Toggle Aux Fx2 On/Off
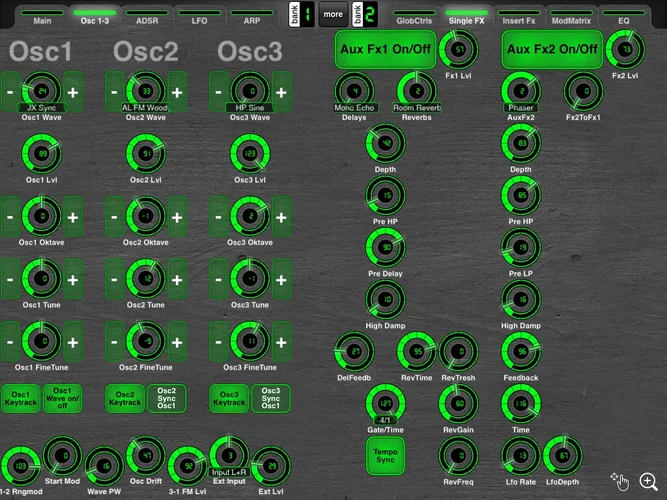The image size is (667, 500). [552, 49]
